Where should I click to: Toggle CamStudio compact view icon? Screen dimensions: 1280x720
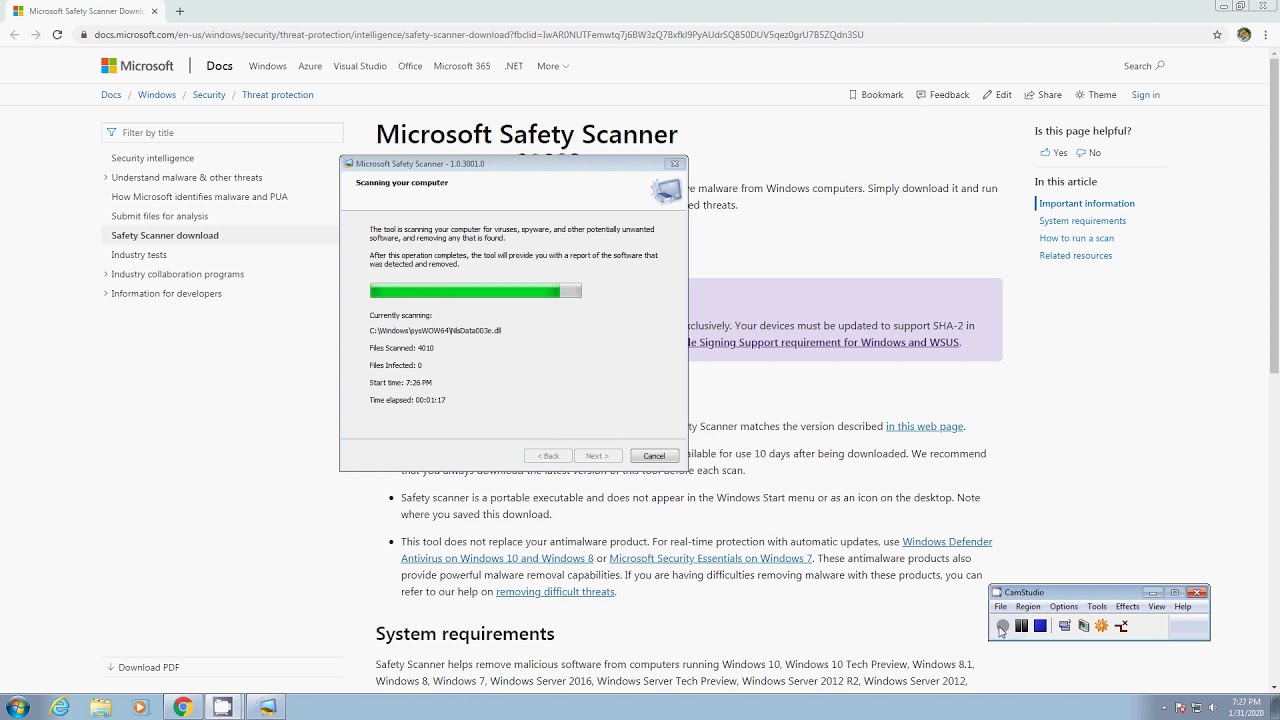(x=1064, y=626)
